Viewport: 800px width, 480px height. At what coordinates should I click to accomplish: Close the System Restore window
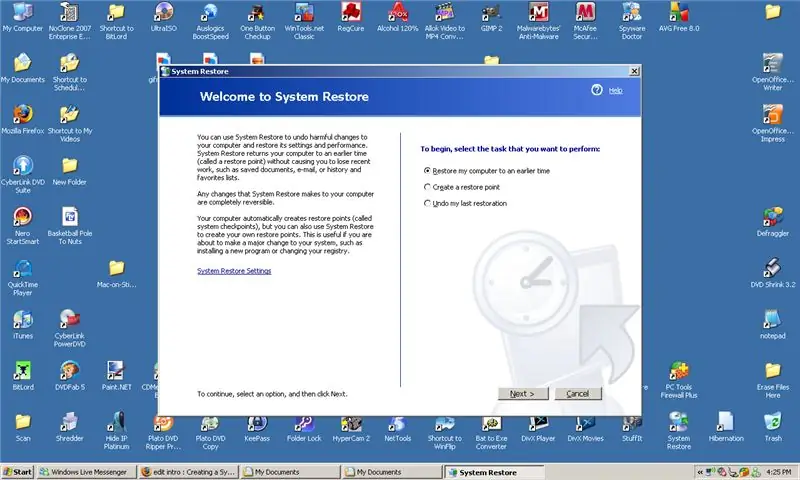click(x=634, y=71)
